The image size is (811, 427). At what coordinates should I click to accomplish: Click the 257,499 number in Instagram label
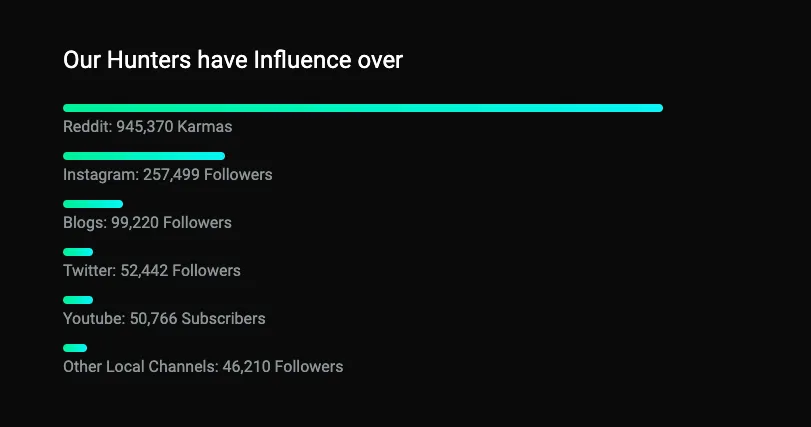point(171,175)
